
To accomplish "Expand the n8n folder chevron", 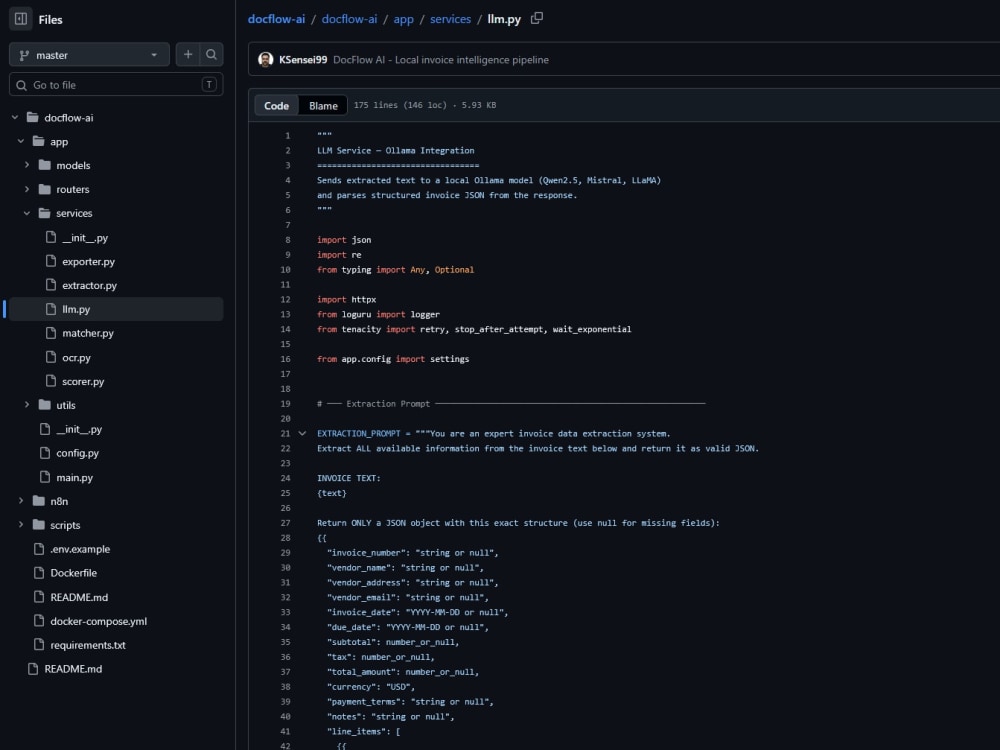I will [x=21, y=501].
